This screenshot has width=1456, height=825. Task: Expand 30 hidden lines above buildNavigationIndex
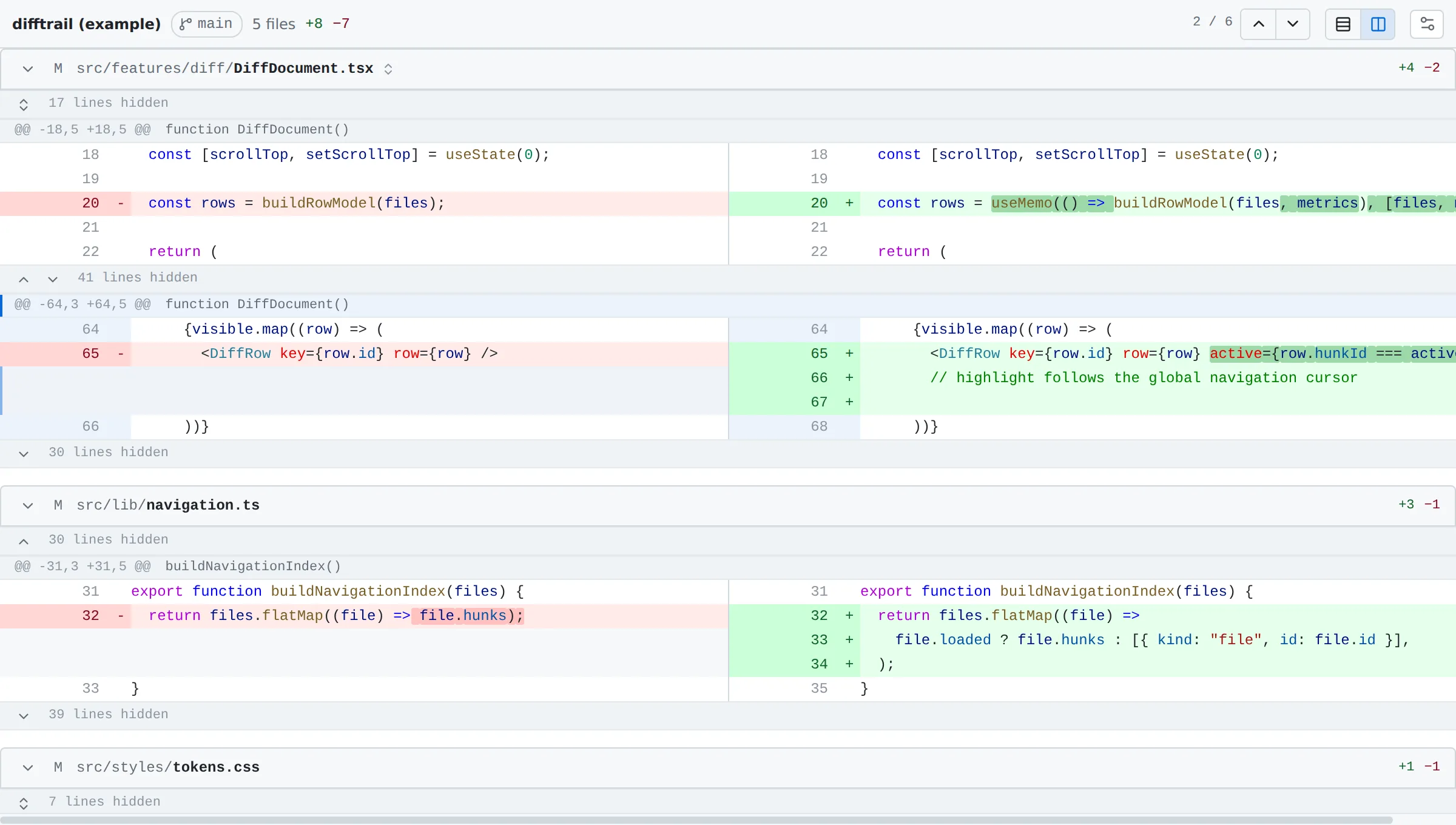click(x=24, y=540)
